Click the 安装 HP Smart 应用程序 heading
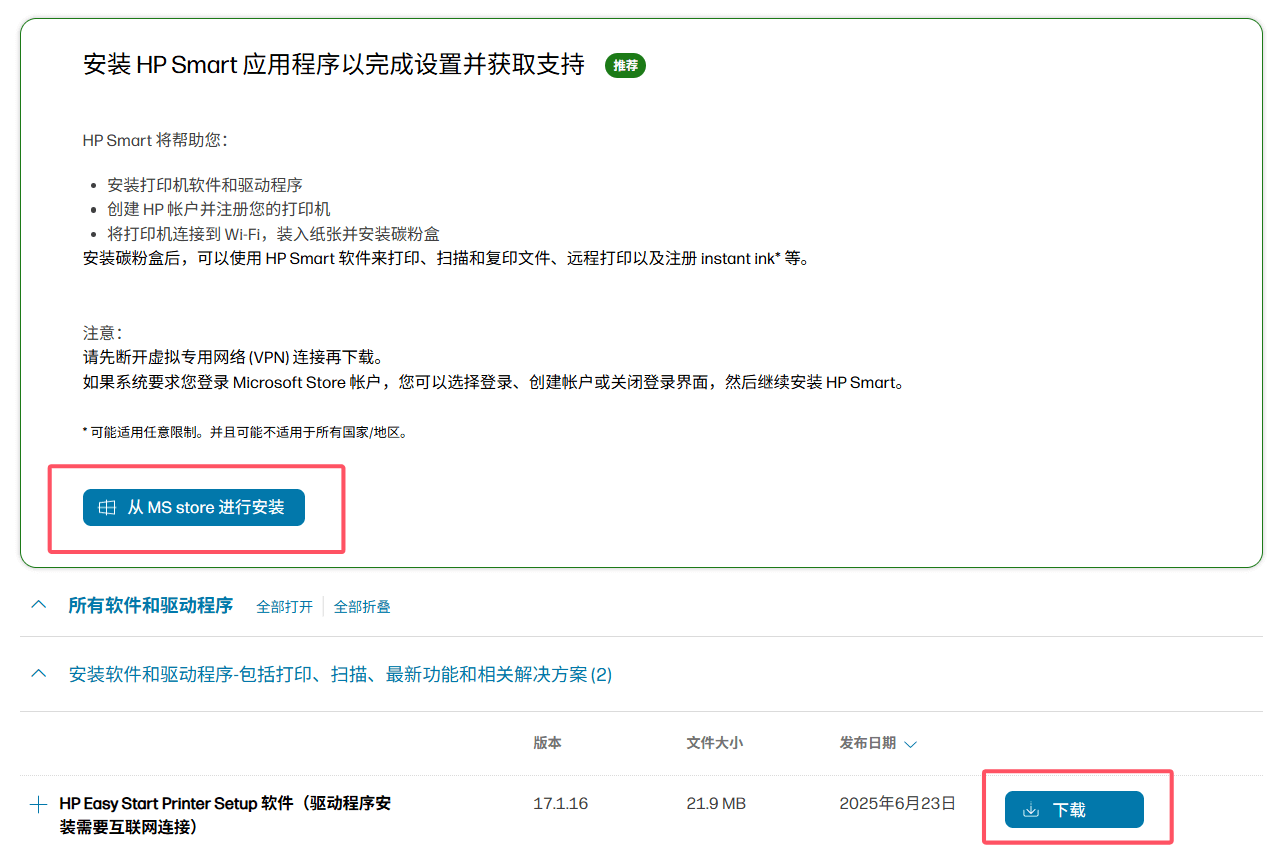This screenshot has width=1281, height=855. 334,65
